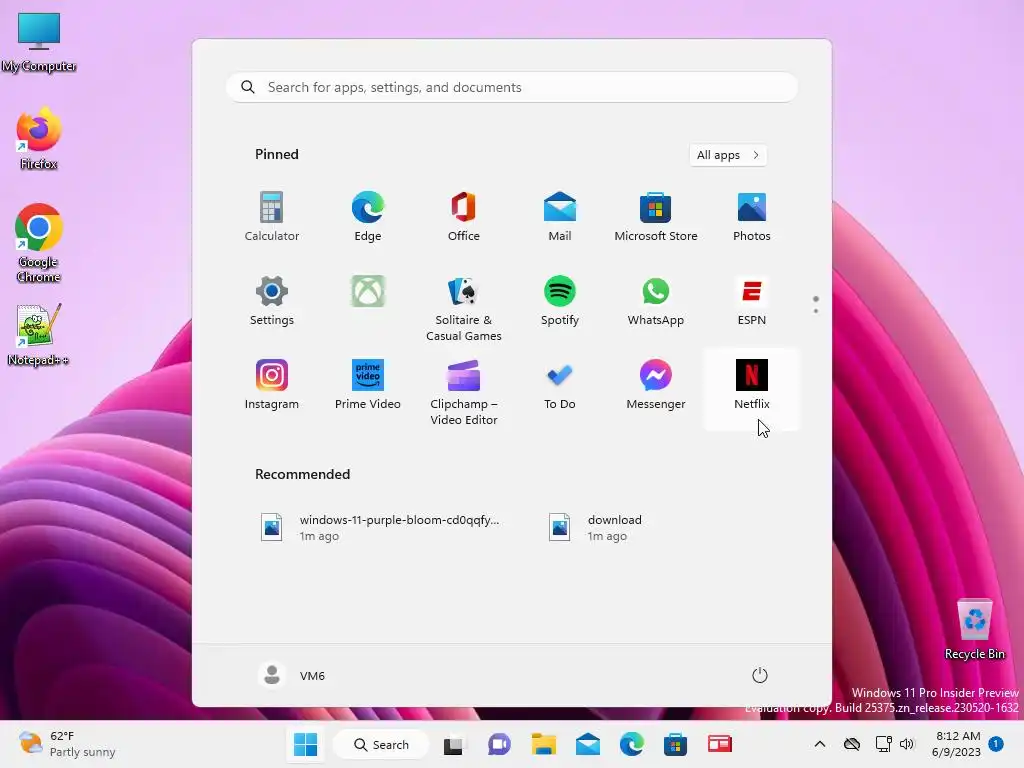Open the recommended windows-11-purple-bloom file
This screenshot has width=1024, height=768.
pyautogui.click(x=381, y=528)
